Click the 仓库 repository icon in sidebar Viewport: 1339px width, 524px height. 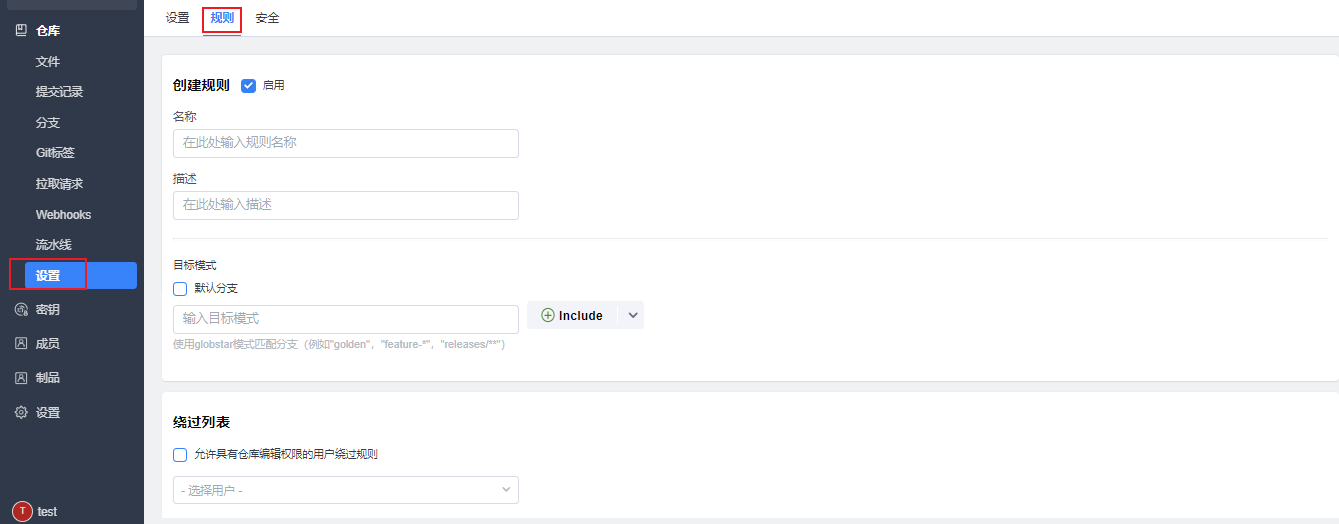[x=21, y=31]
